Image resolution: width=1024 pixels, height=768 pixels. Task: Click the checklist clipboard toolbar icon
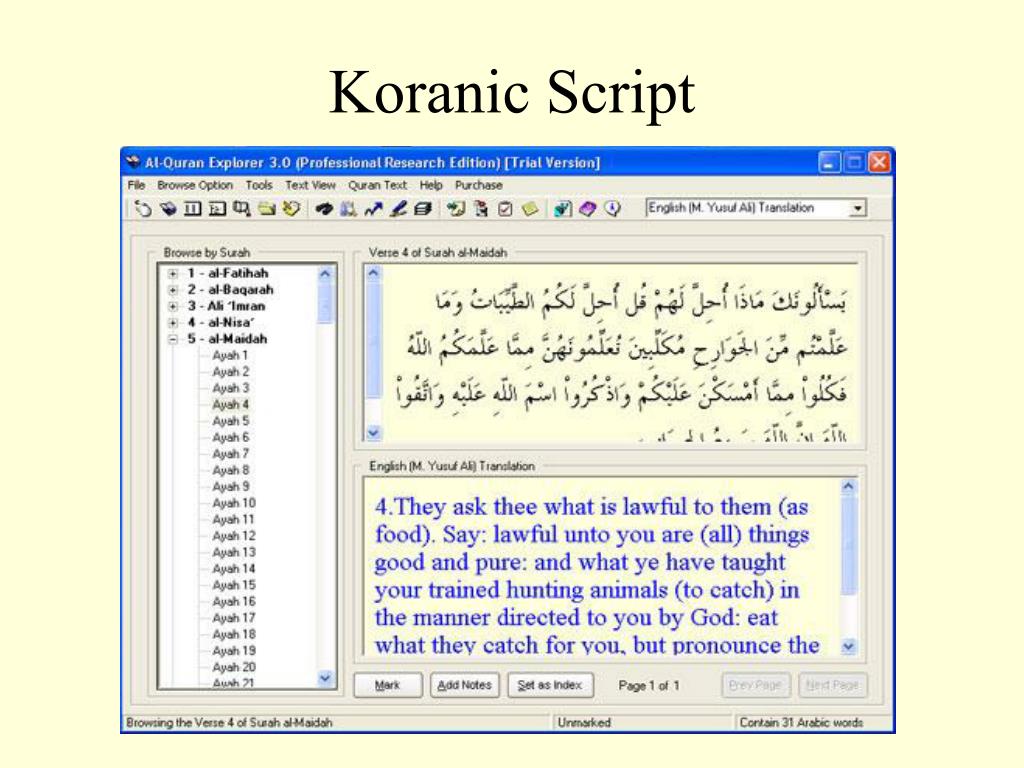coord(505,209)
